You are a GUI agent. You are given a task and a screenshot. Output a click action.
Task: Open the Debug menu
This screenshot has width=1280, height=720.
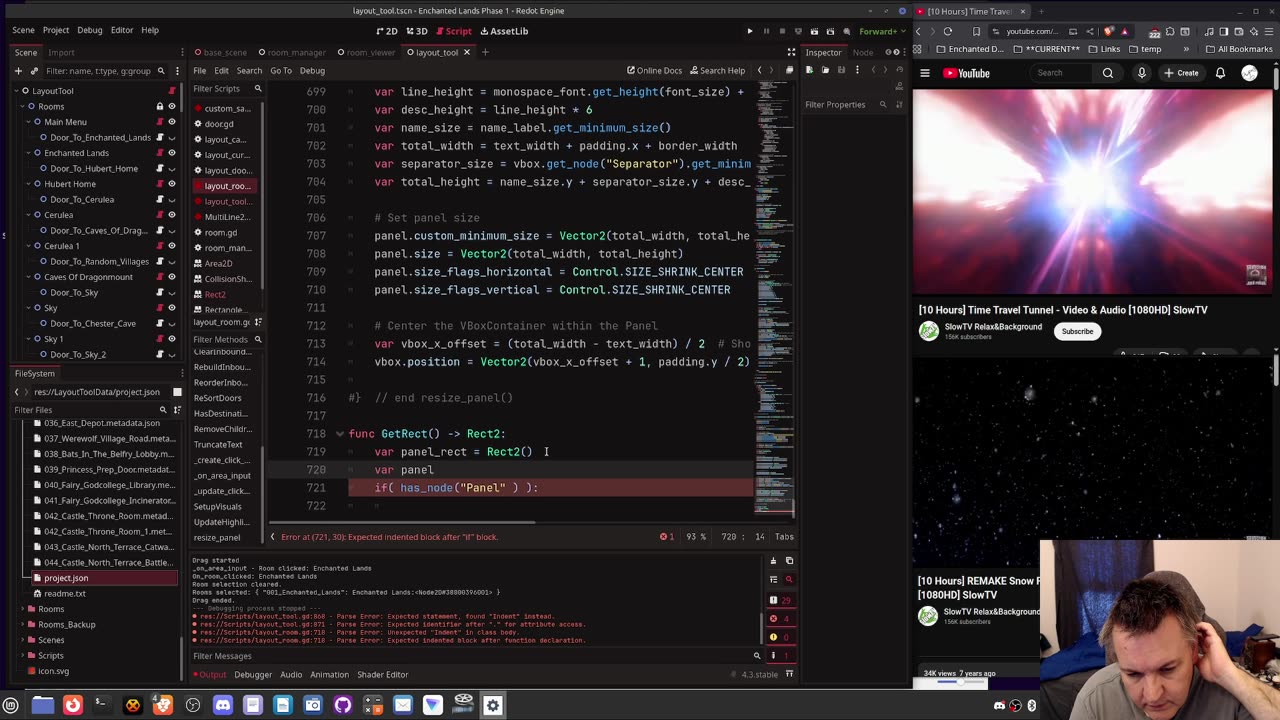tap(89, 30)
